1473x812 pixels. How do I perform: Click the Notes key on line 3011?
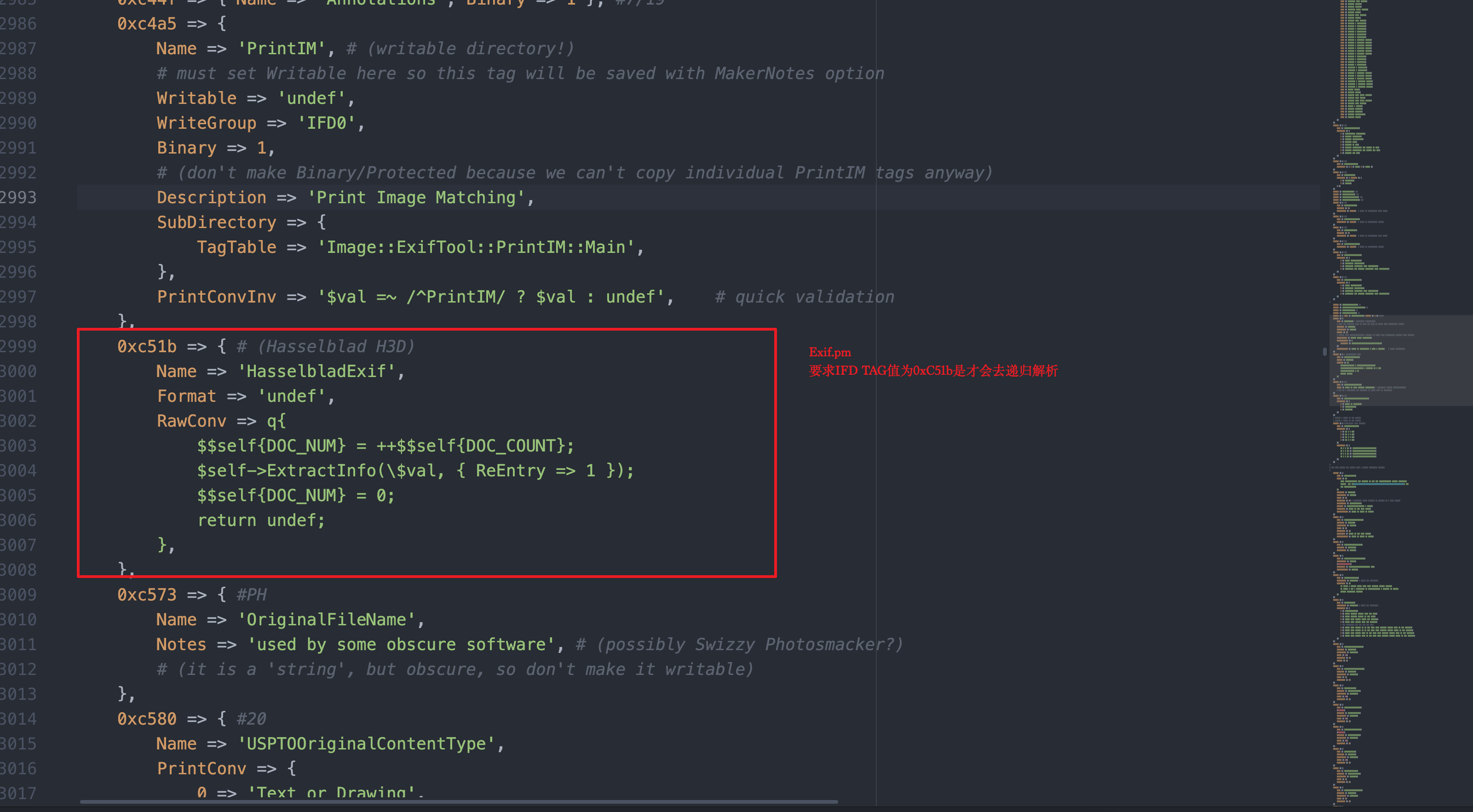point(181,644)
